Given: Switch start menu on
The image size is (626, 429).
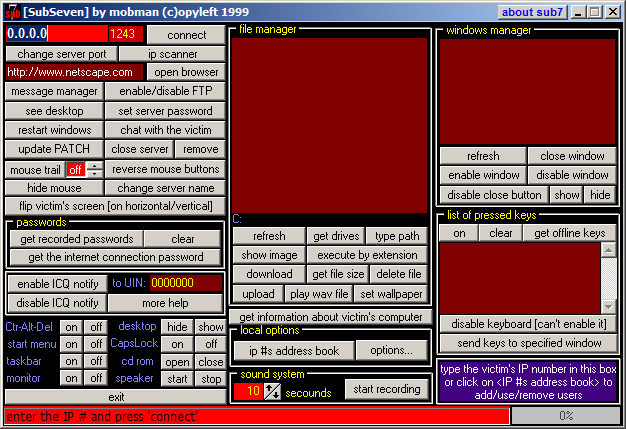Looking at the screenshot, I should click(70, 345).
